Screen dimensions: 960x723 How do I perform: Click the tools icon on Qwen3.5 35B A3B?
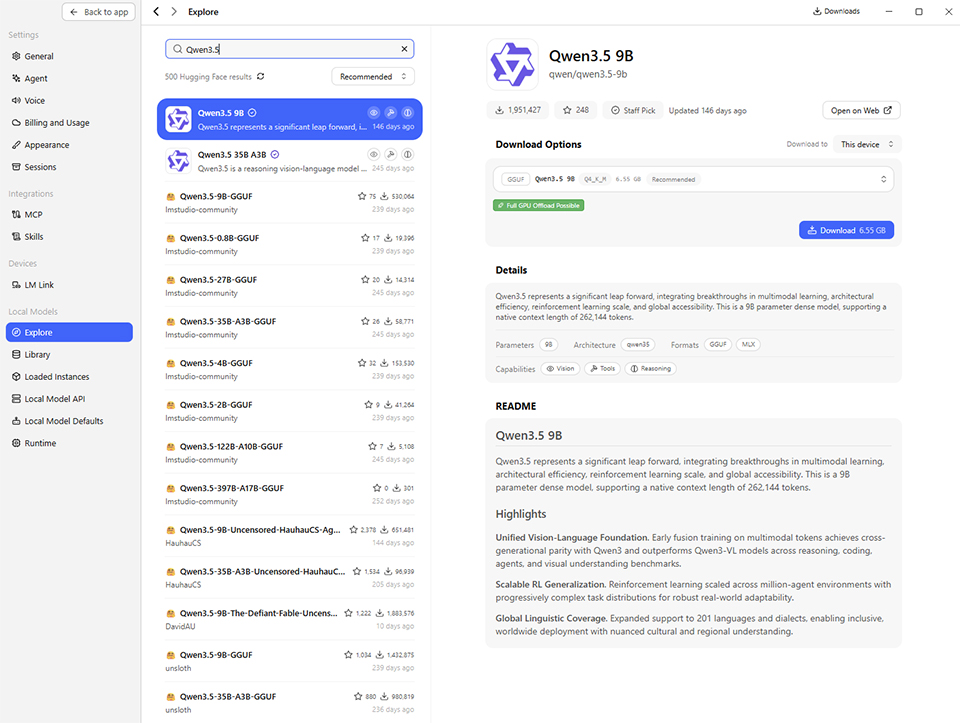391,154
